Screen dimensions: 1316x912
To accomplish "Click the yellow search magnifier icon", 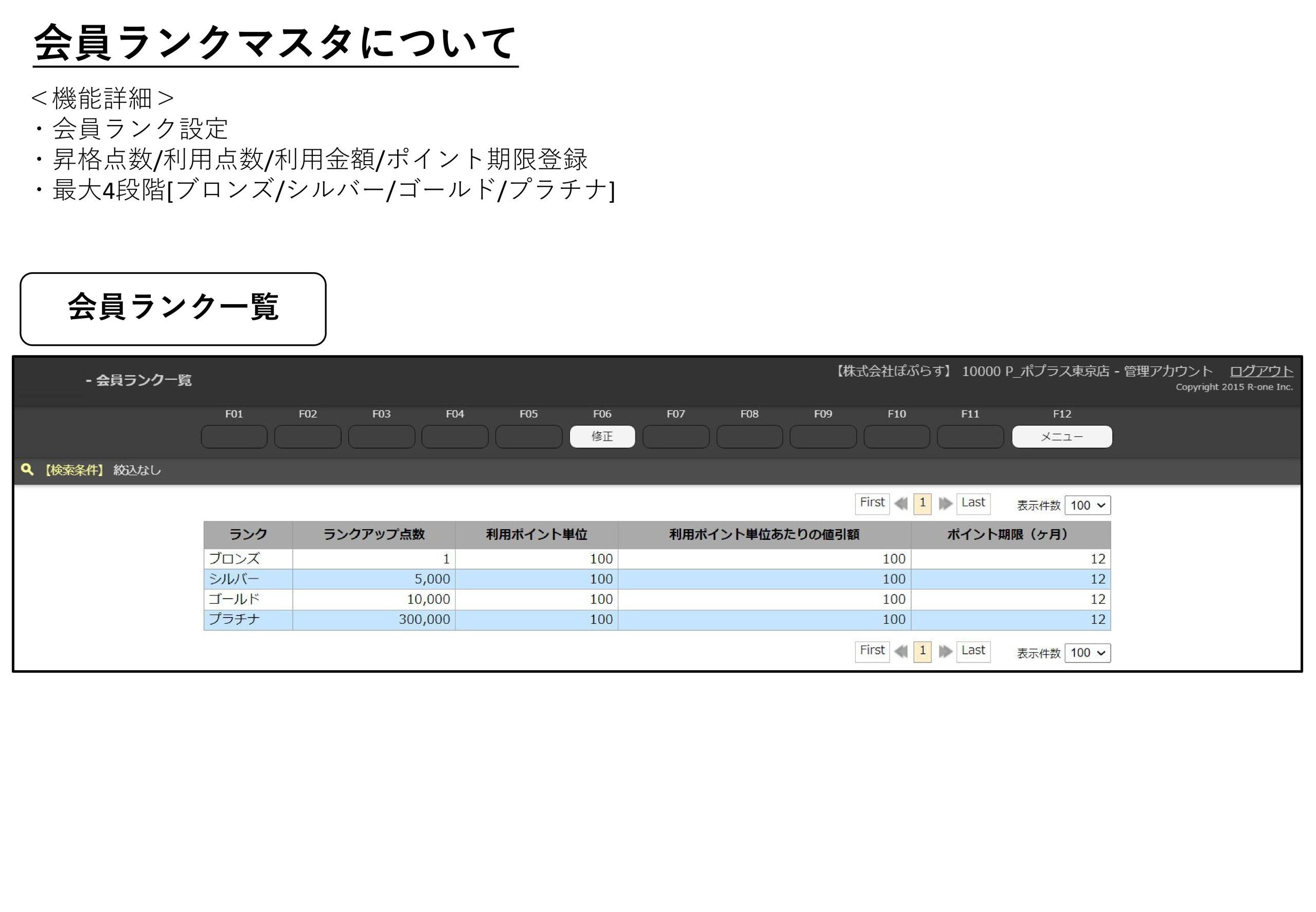I will 26,469.
